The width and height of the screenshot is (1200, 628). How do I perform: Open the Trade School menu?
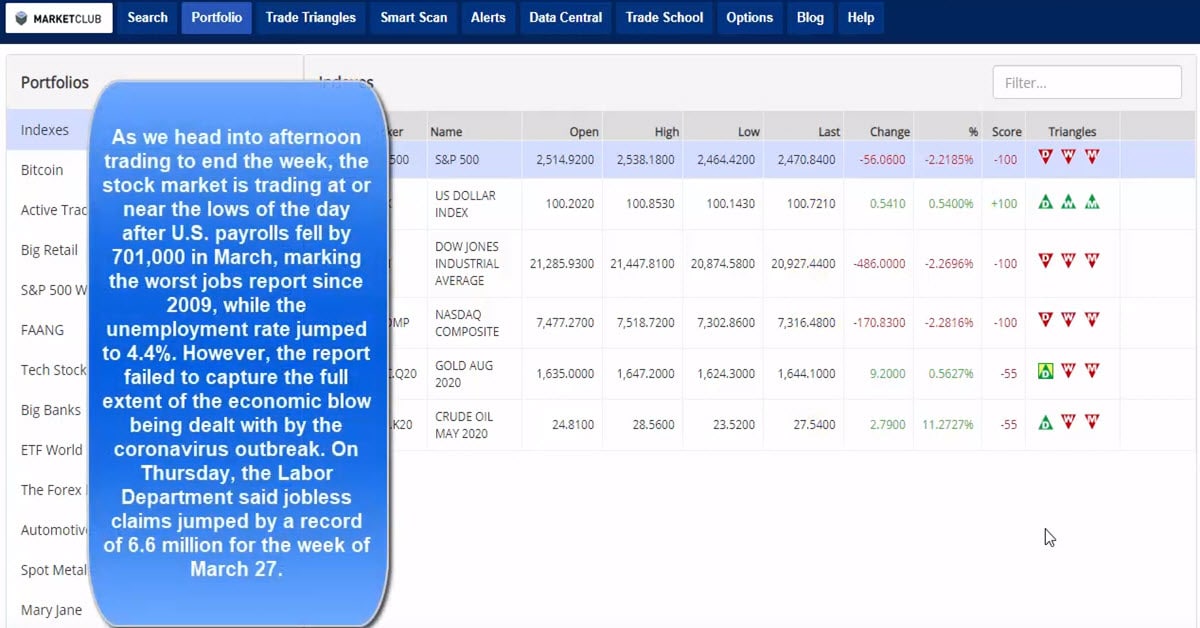[x=665, y=18]
